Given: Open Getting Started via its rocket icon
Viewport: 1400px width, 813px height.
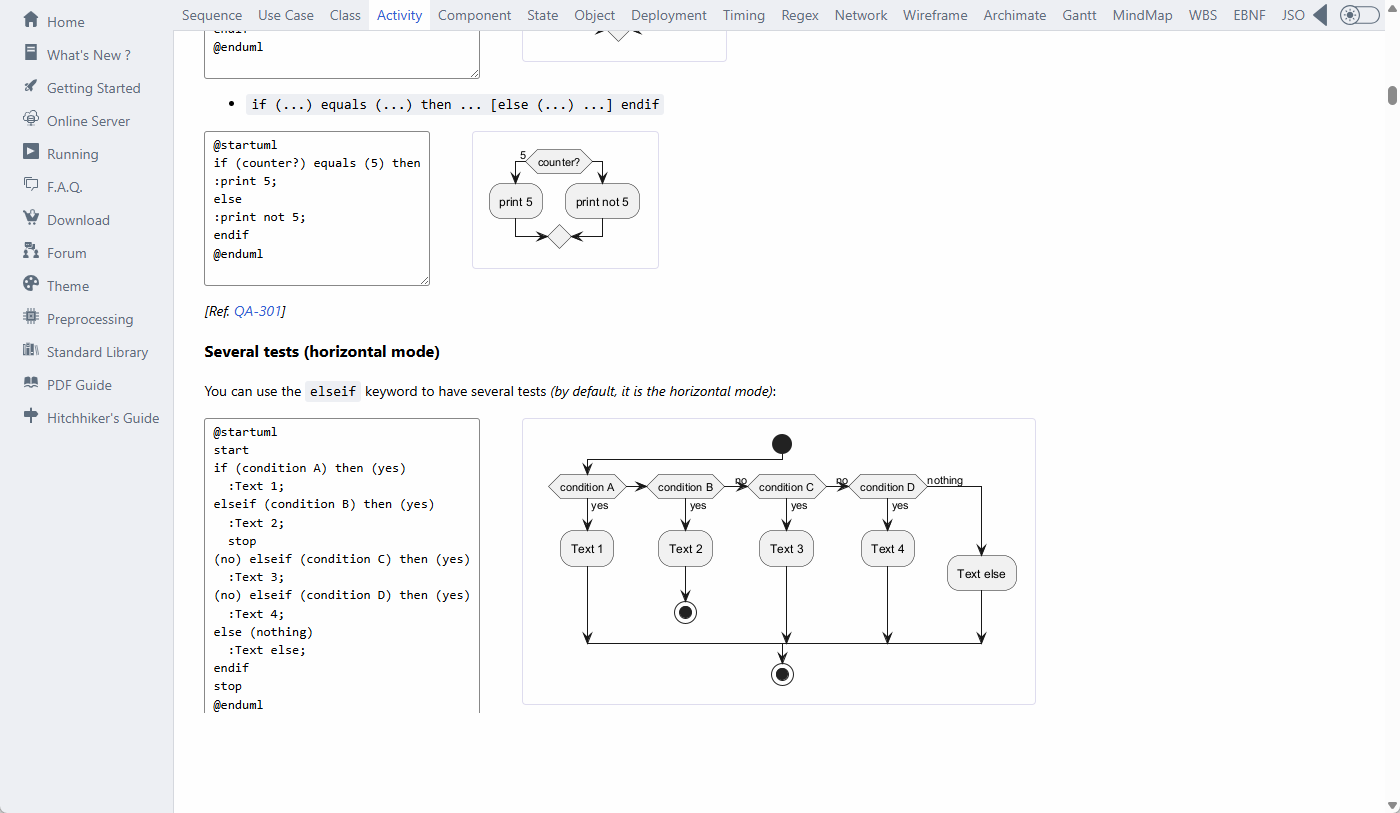Looking at the screenshot, I should click(x=31, y=86).
